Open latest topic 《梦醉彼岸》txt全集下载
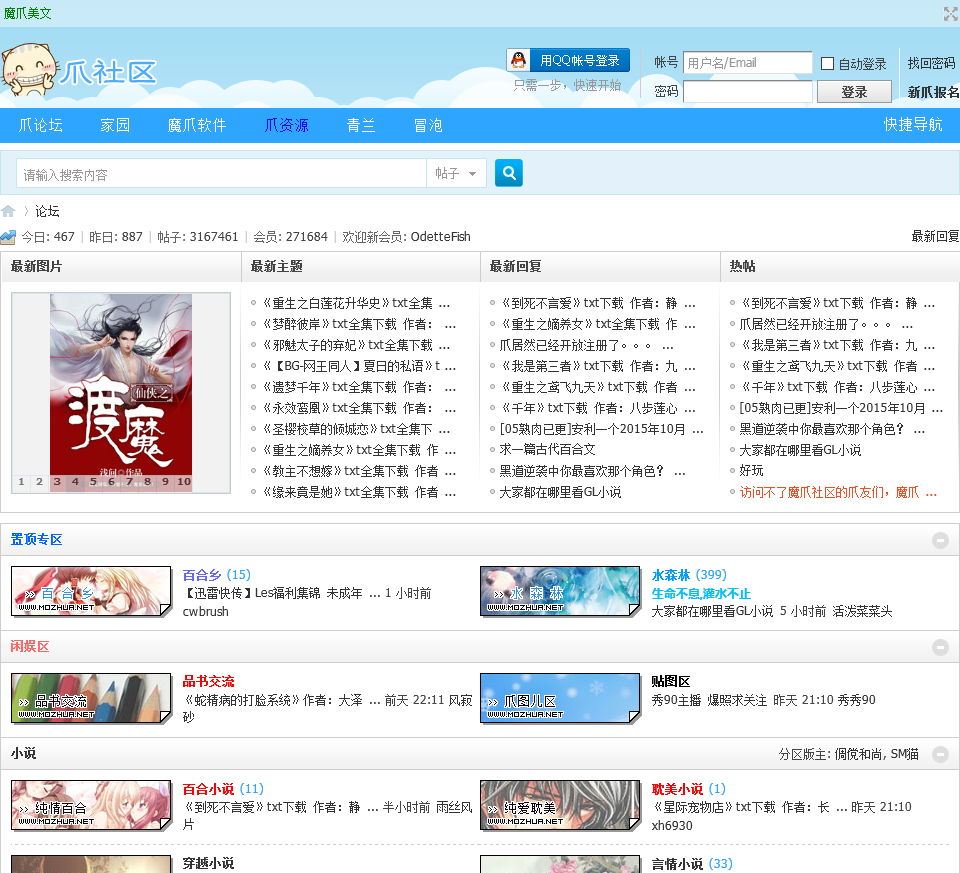960x873 pixels. click(359, 324)
